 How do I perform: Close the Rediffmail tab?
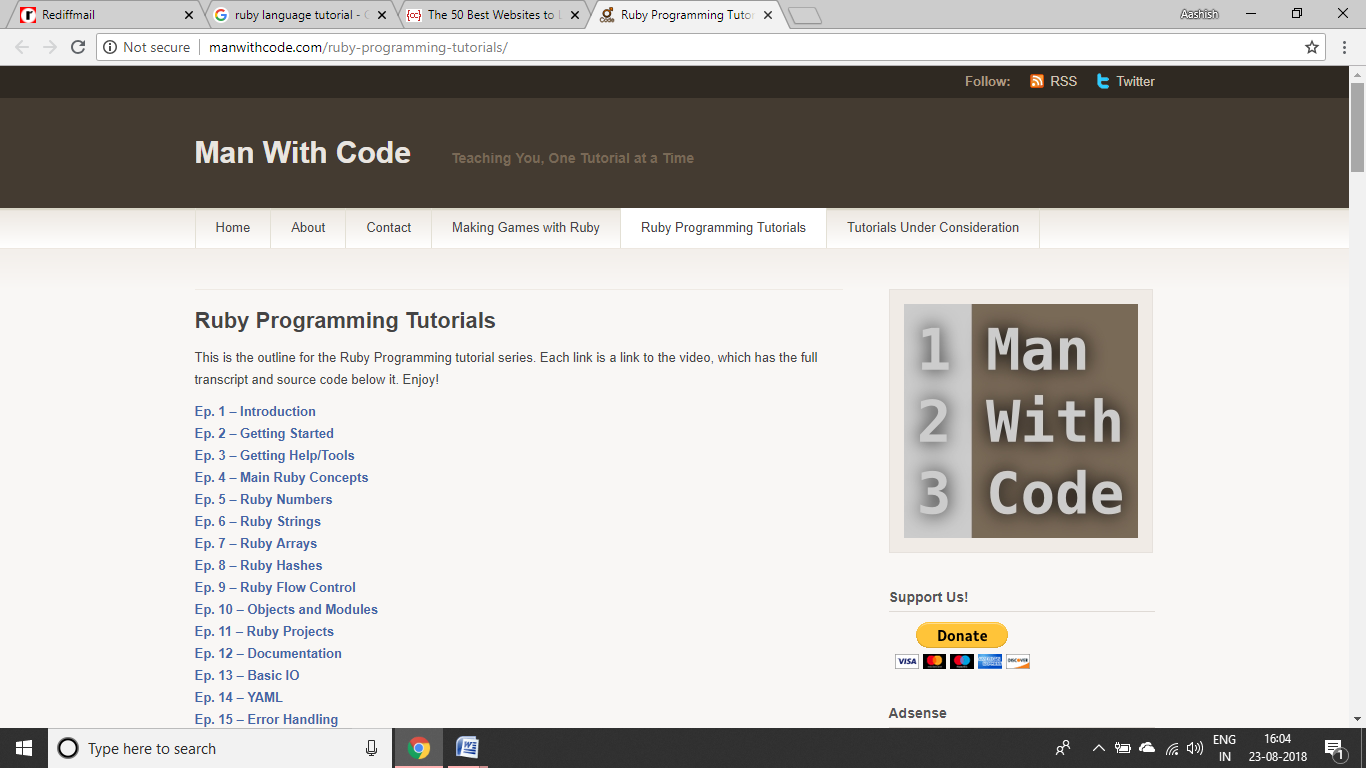[190, 15]
